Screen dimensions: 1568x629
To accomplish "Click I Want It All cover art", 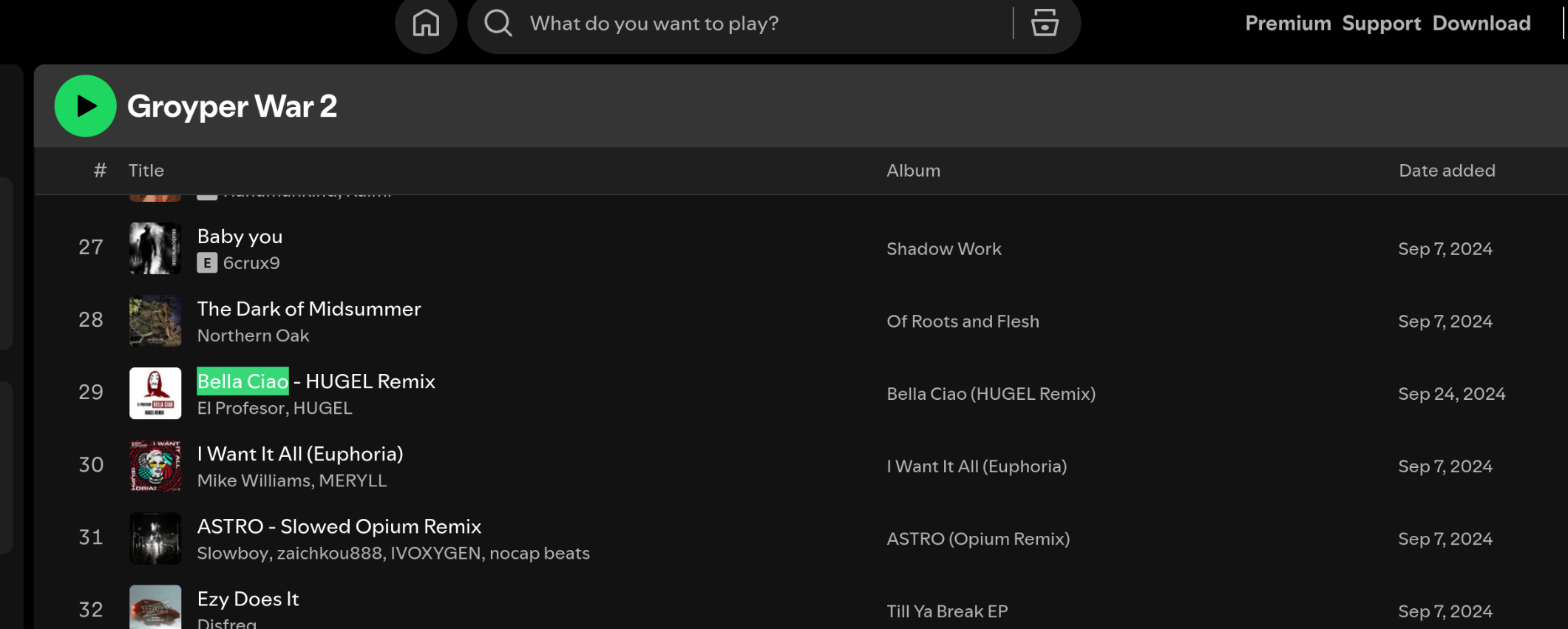I will (155, 466).
